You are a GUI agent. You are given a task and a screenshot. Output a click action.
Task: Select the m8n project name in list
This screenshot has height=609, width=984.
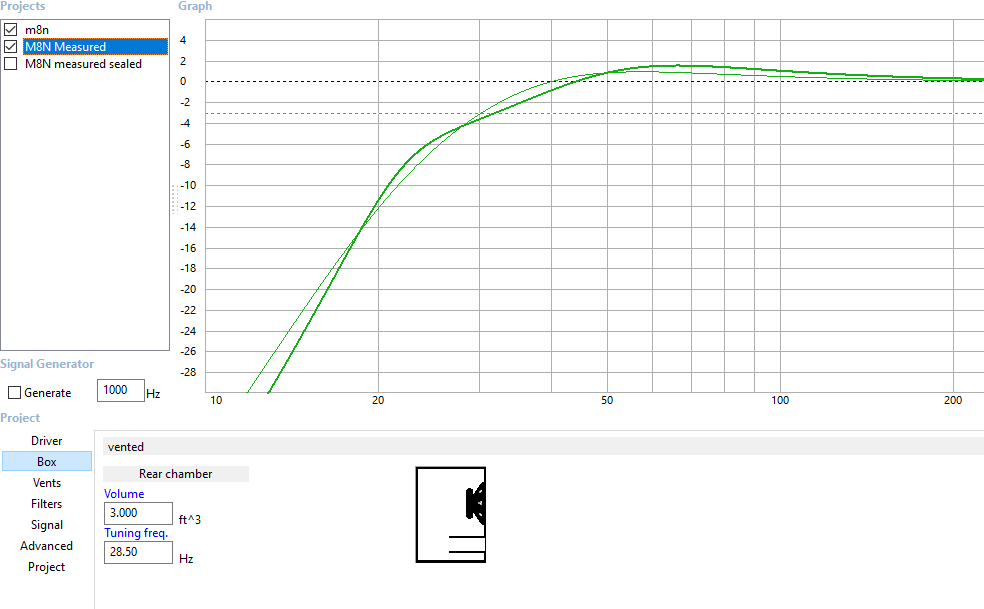(x=37, y=30)
